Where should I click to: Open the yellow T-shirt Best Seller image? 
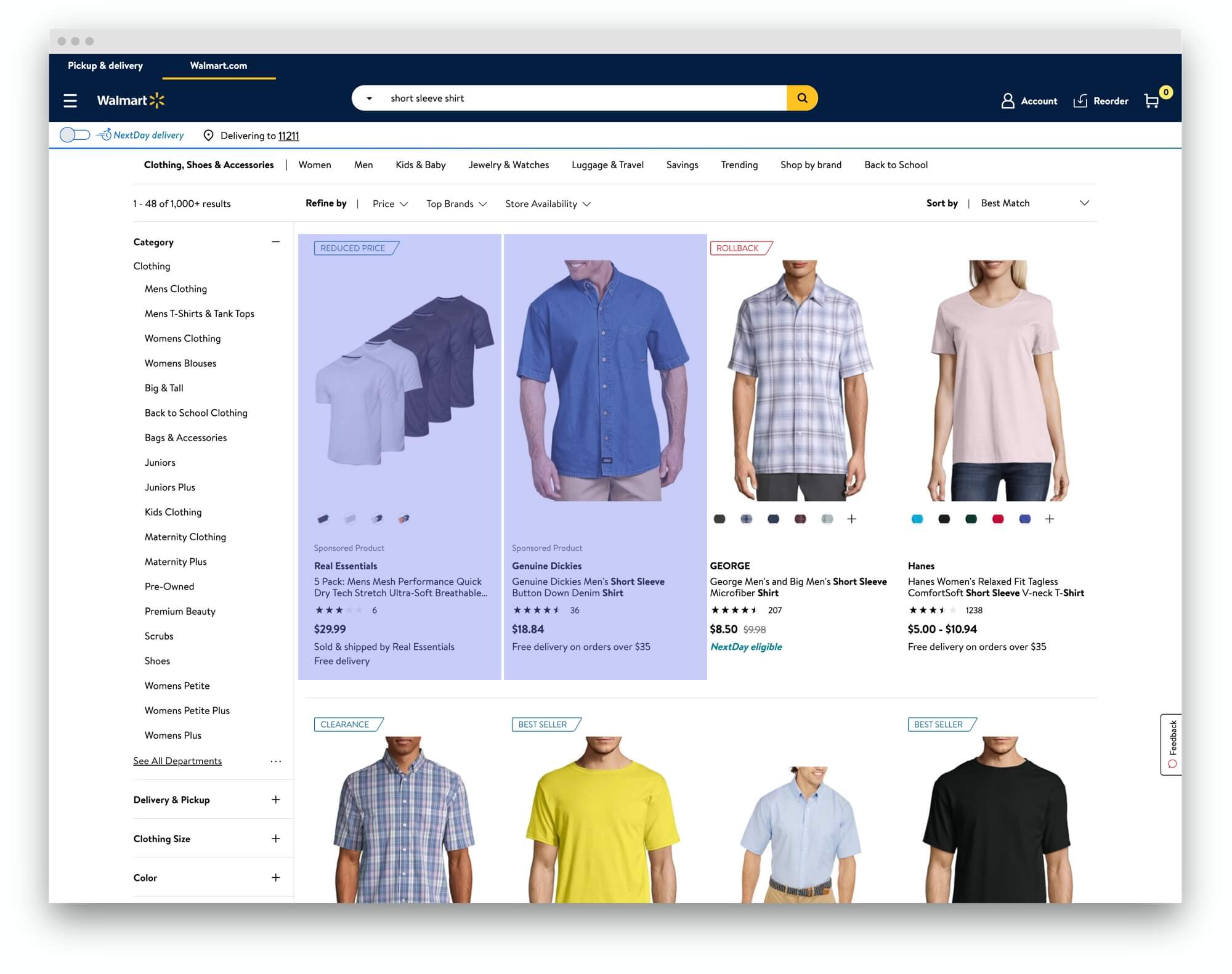point(603,820)
